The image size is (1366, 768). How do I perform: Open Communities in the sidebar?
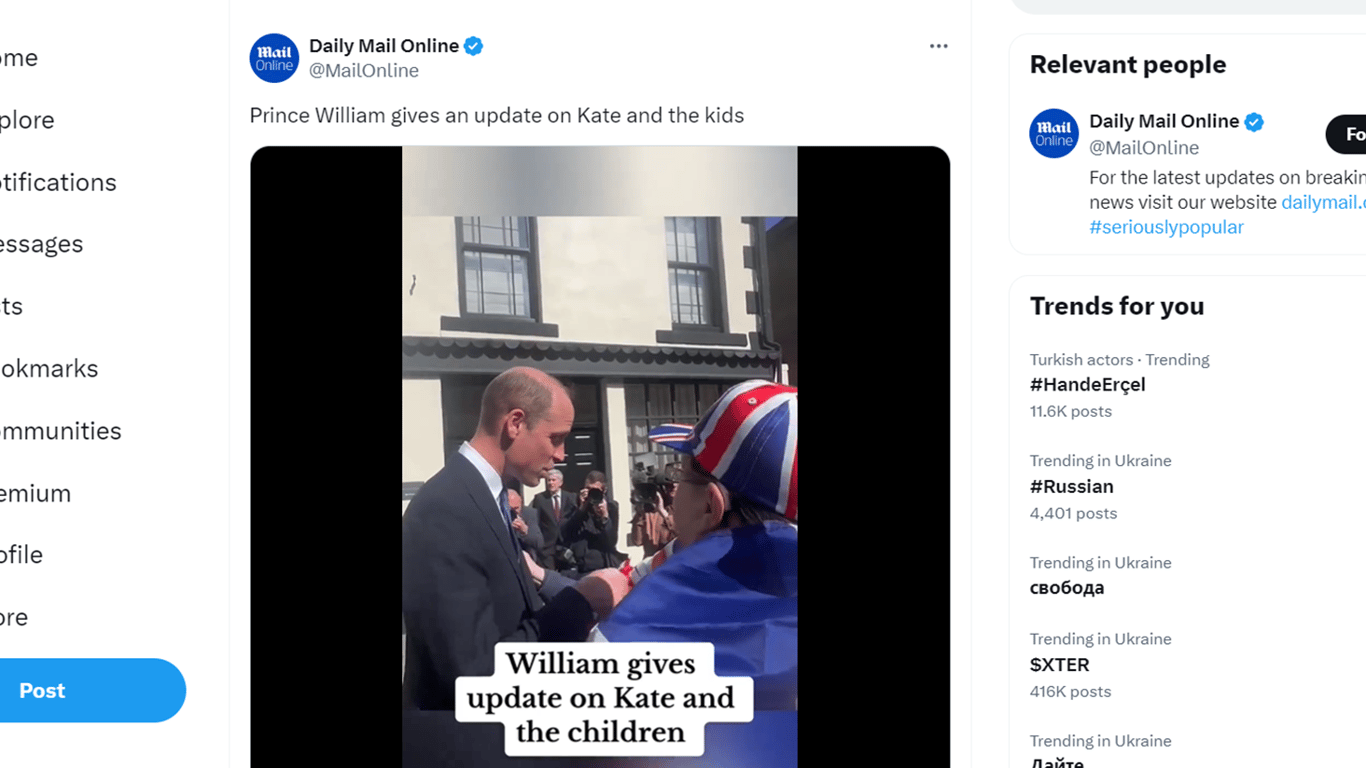point(60,431)
